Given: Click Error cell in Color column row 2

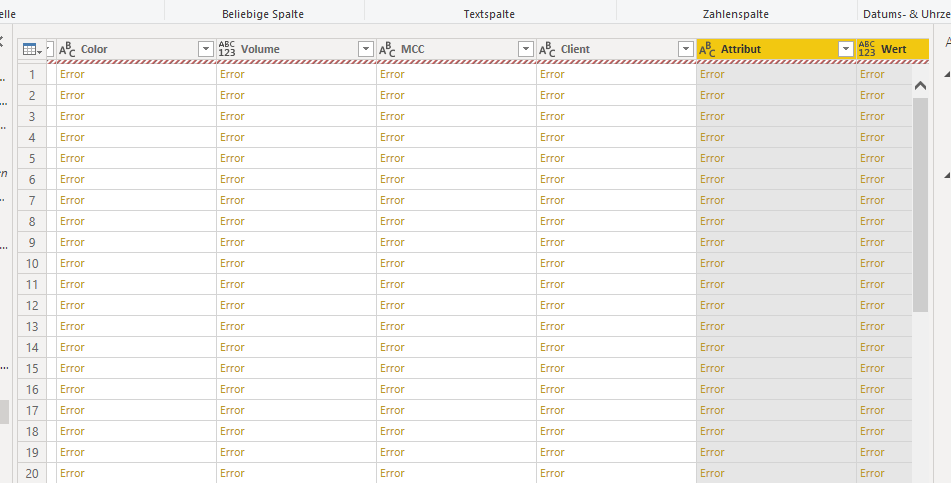Looking at the screenshot, I should [x=136, y=95].
